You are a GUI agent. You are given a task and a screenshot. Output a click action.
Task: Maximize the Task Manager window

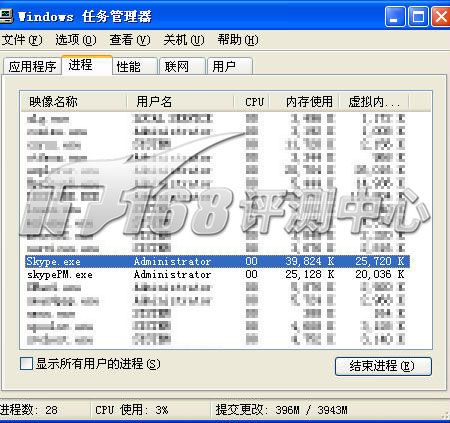(418, 16)
